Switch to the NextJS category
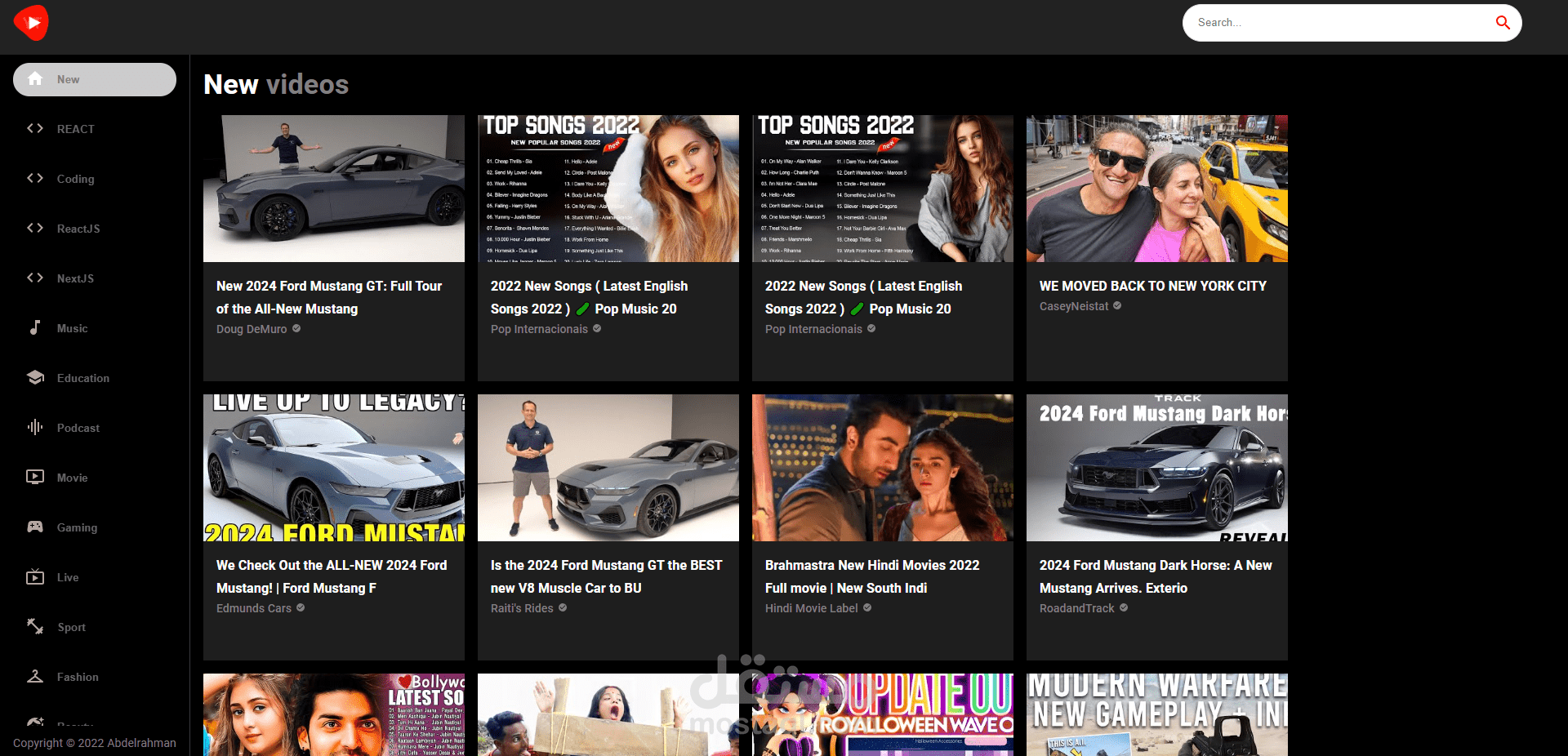 point(95,278)
